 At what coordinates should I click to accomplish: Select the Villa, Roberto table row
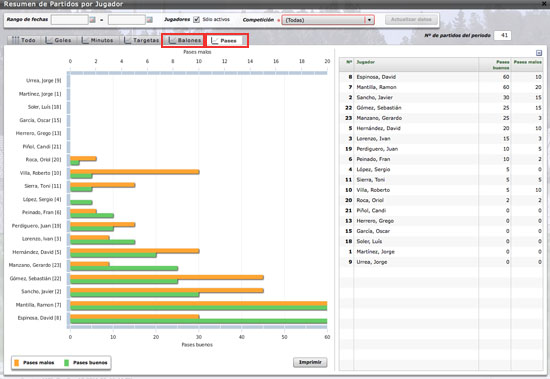tap(441, 190)
